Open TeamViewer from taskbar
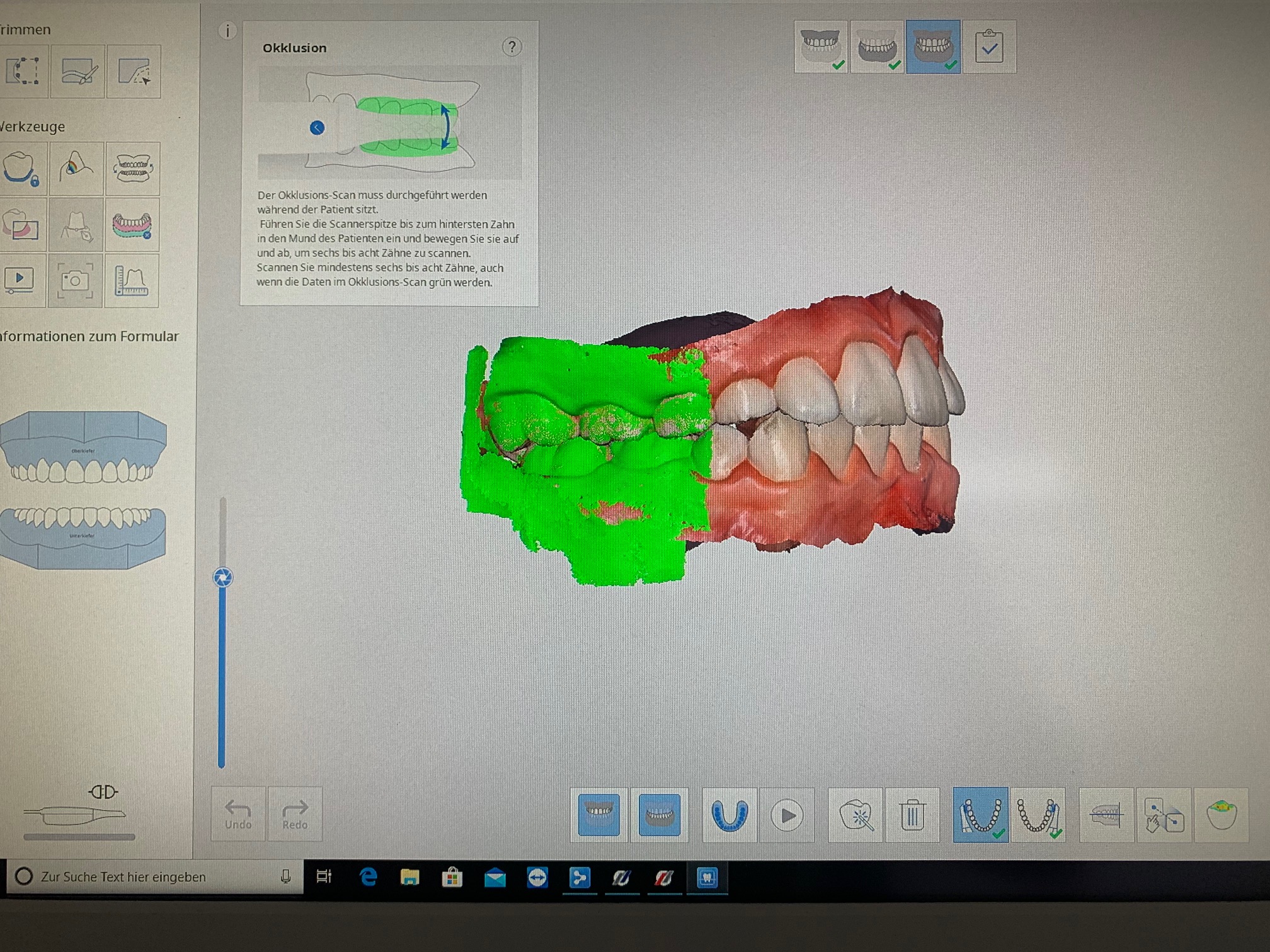 pos(537,877)
